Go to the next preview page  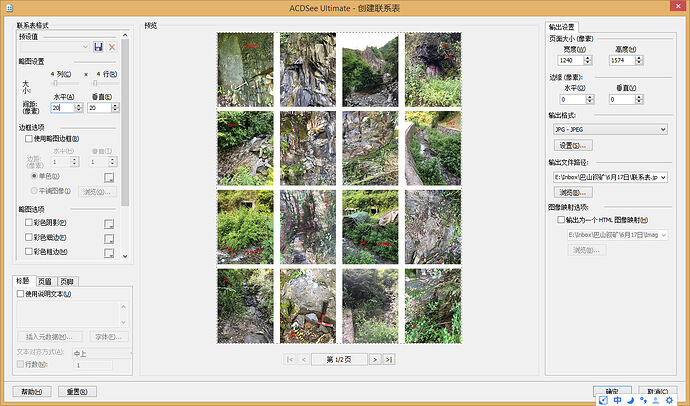click(374, 358)
